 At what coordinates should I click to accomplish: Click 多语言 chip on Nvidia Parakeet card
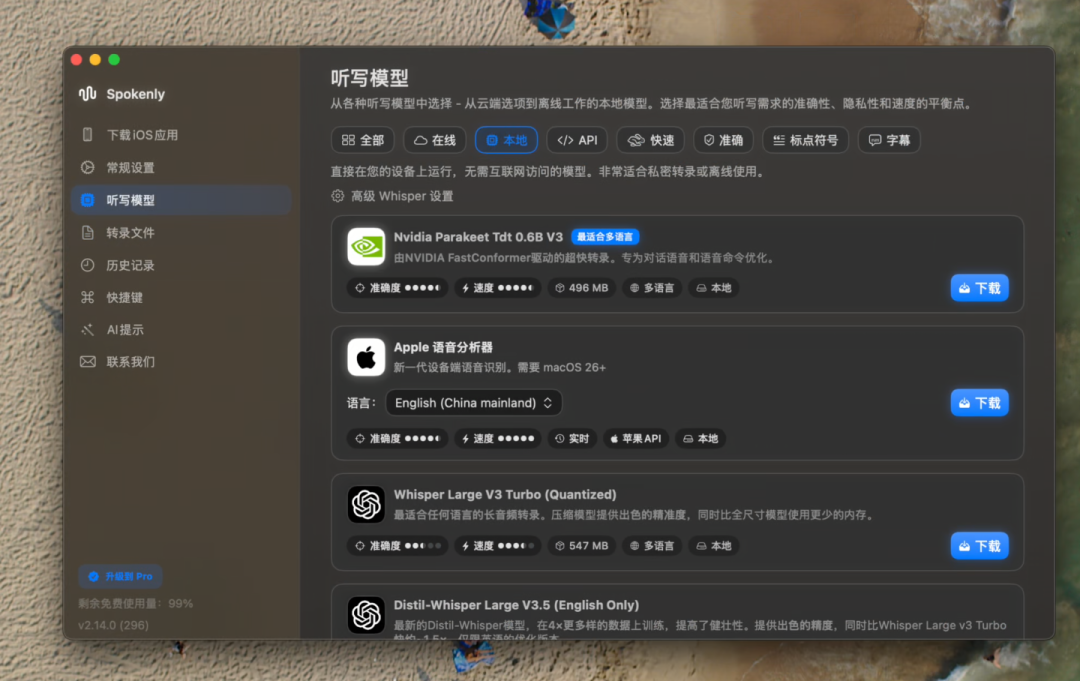(x=652, y=288)
